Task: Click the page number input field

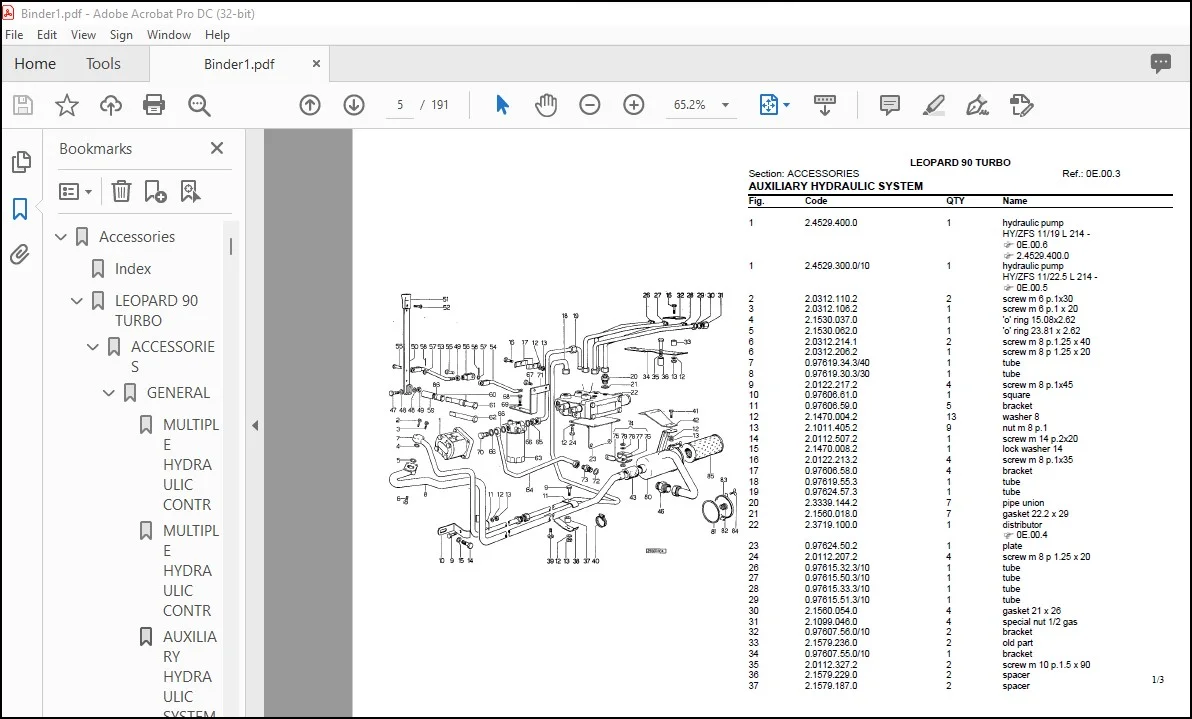Action: (400, 105)
